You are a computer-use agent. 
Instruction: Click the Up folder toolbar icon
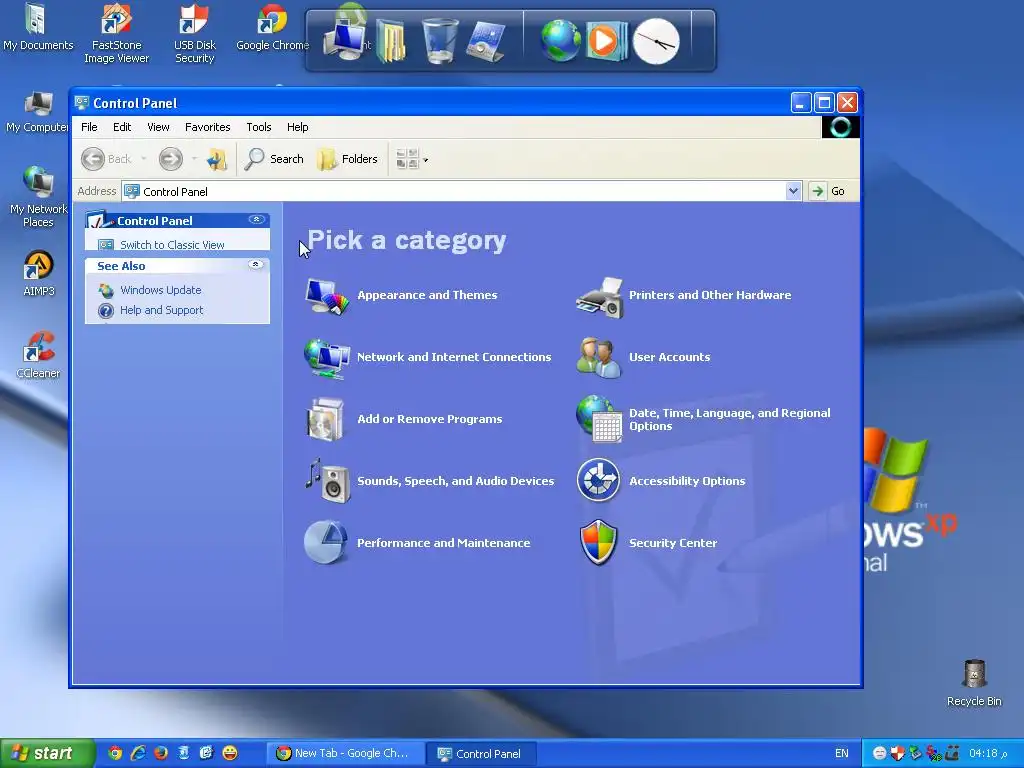tap(217, 159)
